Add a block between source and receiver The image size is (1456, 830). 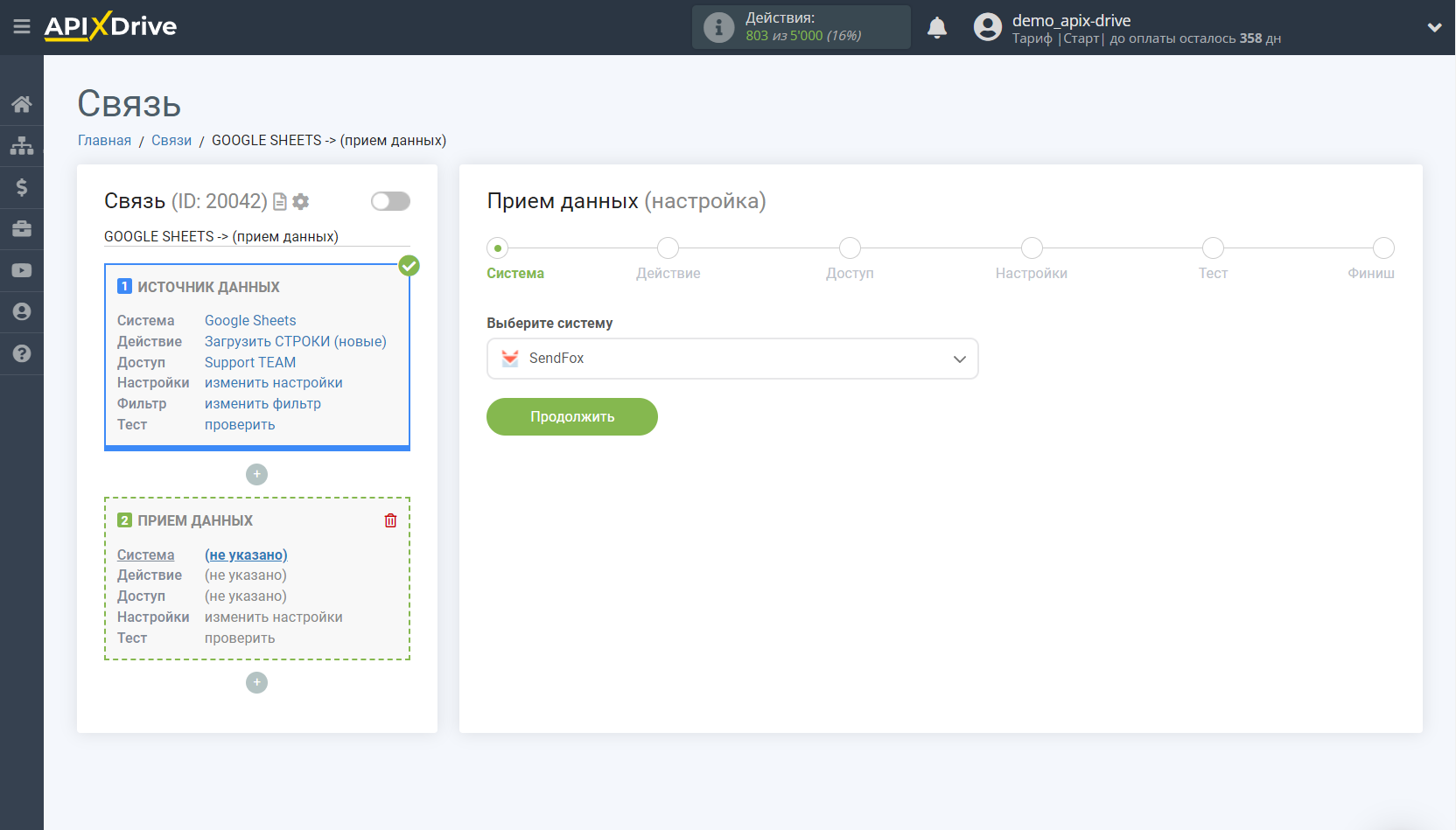256,474
